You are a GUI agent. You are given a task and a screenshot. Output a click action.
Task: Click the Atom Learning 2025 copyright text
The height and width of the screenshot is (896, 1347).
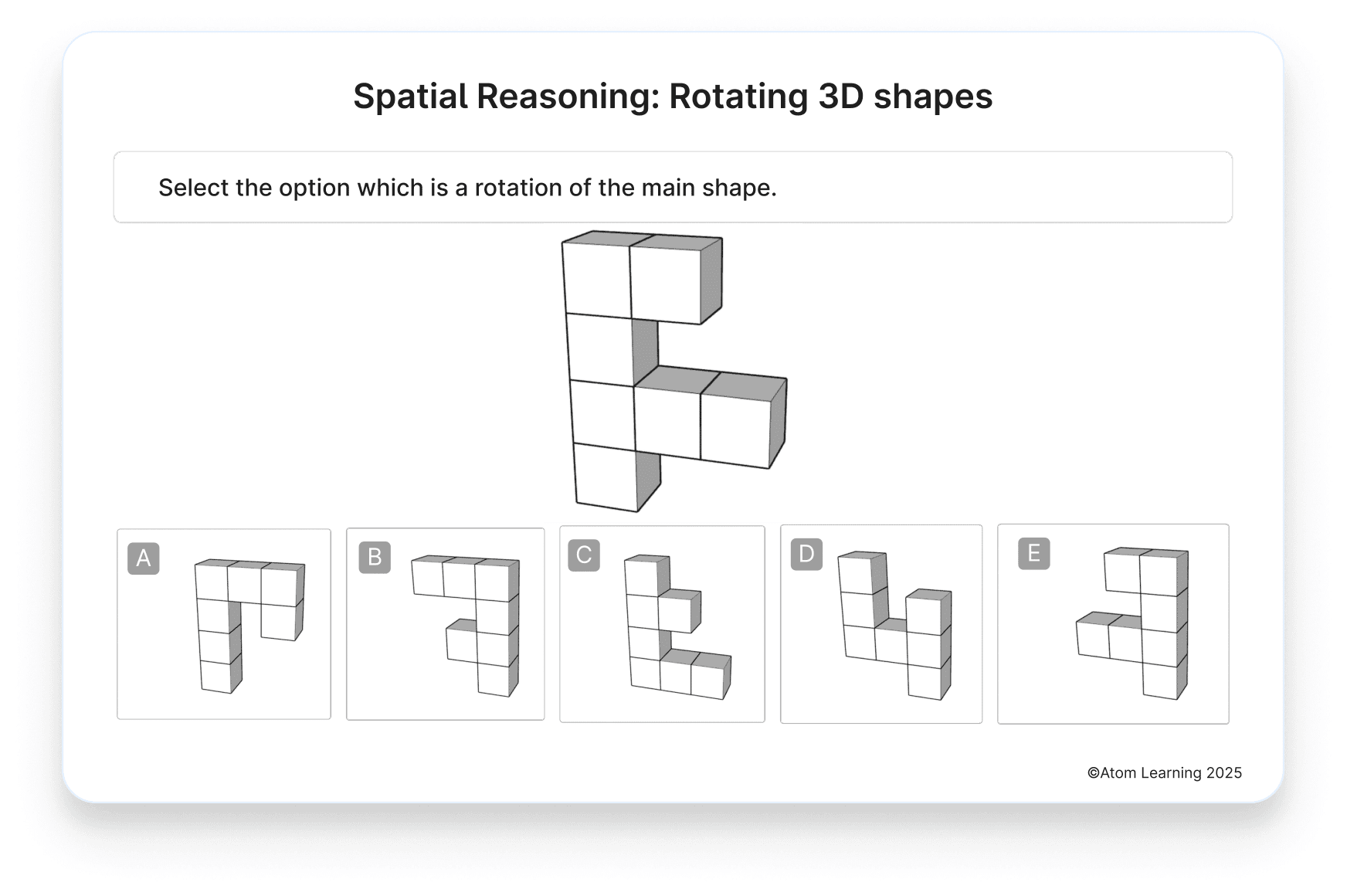tap(1163, 772)
